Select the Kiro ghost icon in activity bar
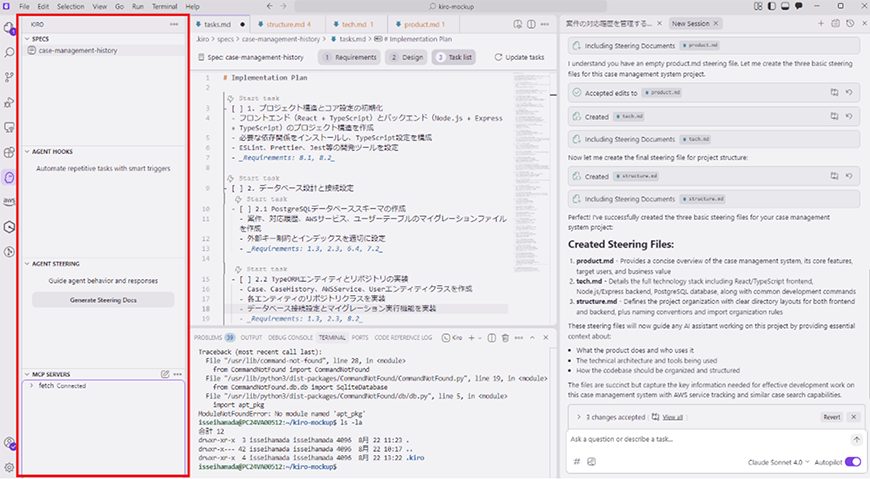870x479 pixels. (9, 177)
